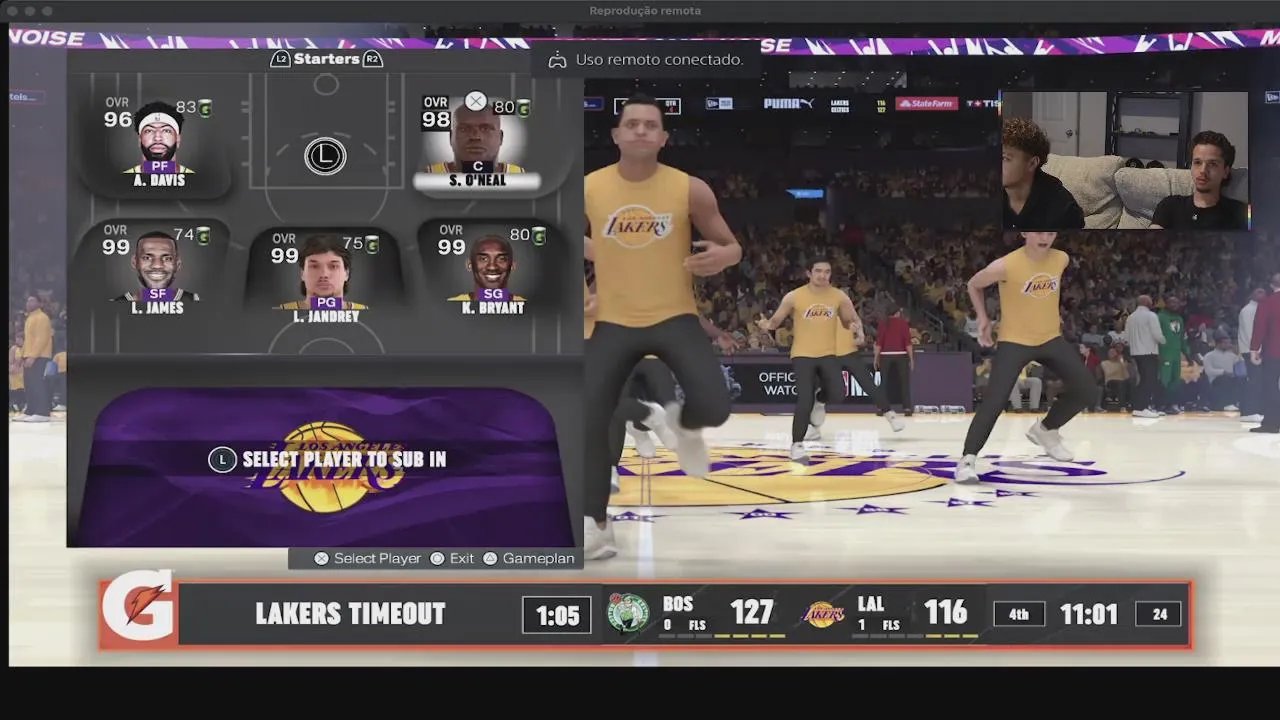The height and width of the screenshot is (720, 1280).
Task: Click the State Farm ad board
Action: click(926, 103)
